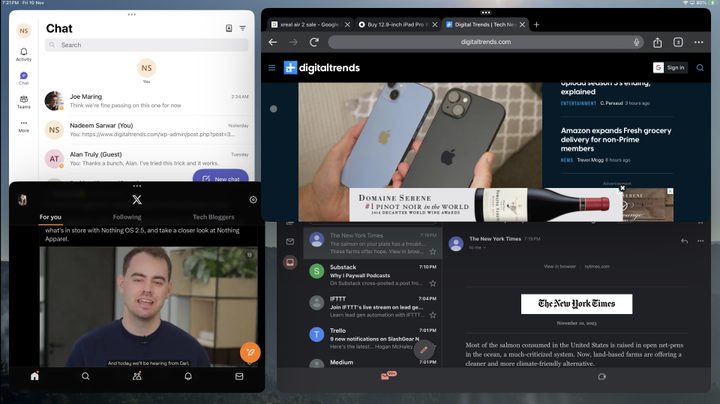
Task: Open X communities tab
Action: pos(137,376)
